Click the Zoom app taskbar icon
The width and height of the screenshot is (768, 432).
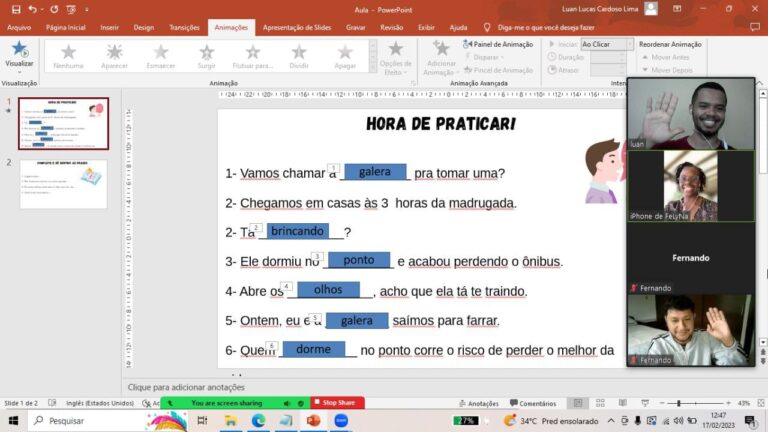pyautogui.click(x=340, y=421)
